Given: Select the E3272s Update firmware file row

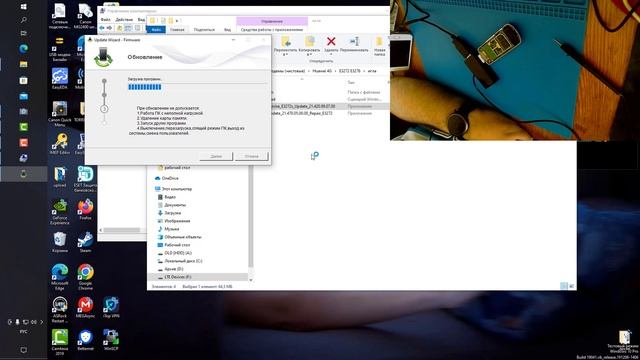Looking at the screenshot, I should (331, 106).
